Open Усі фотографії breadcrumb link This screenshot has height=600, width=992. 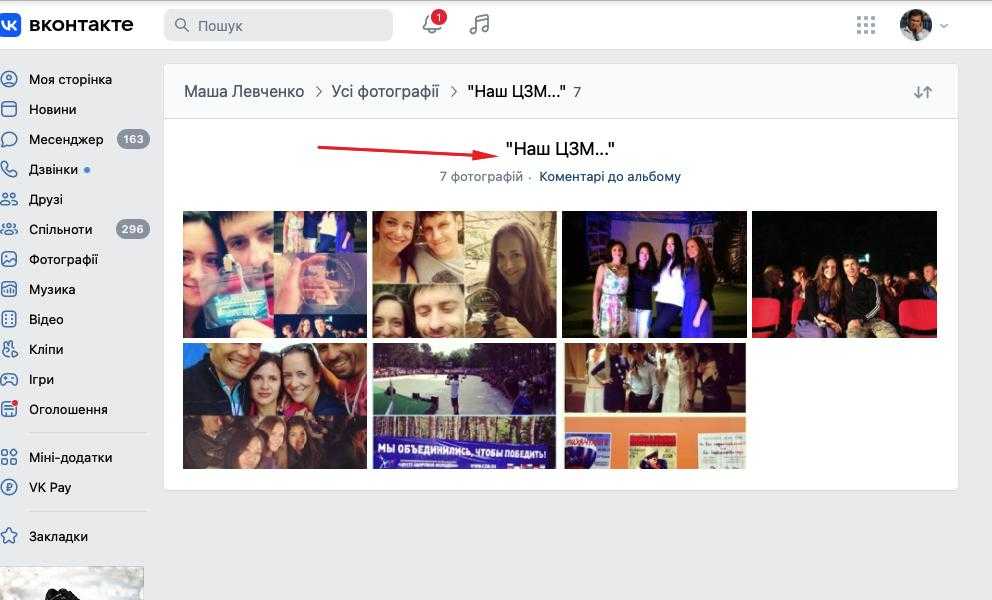tap(385, 92)
